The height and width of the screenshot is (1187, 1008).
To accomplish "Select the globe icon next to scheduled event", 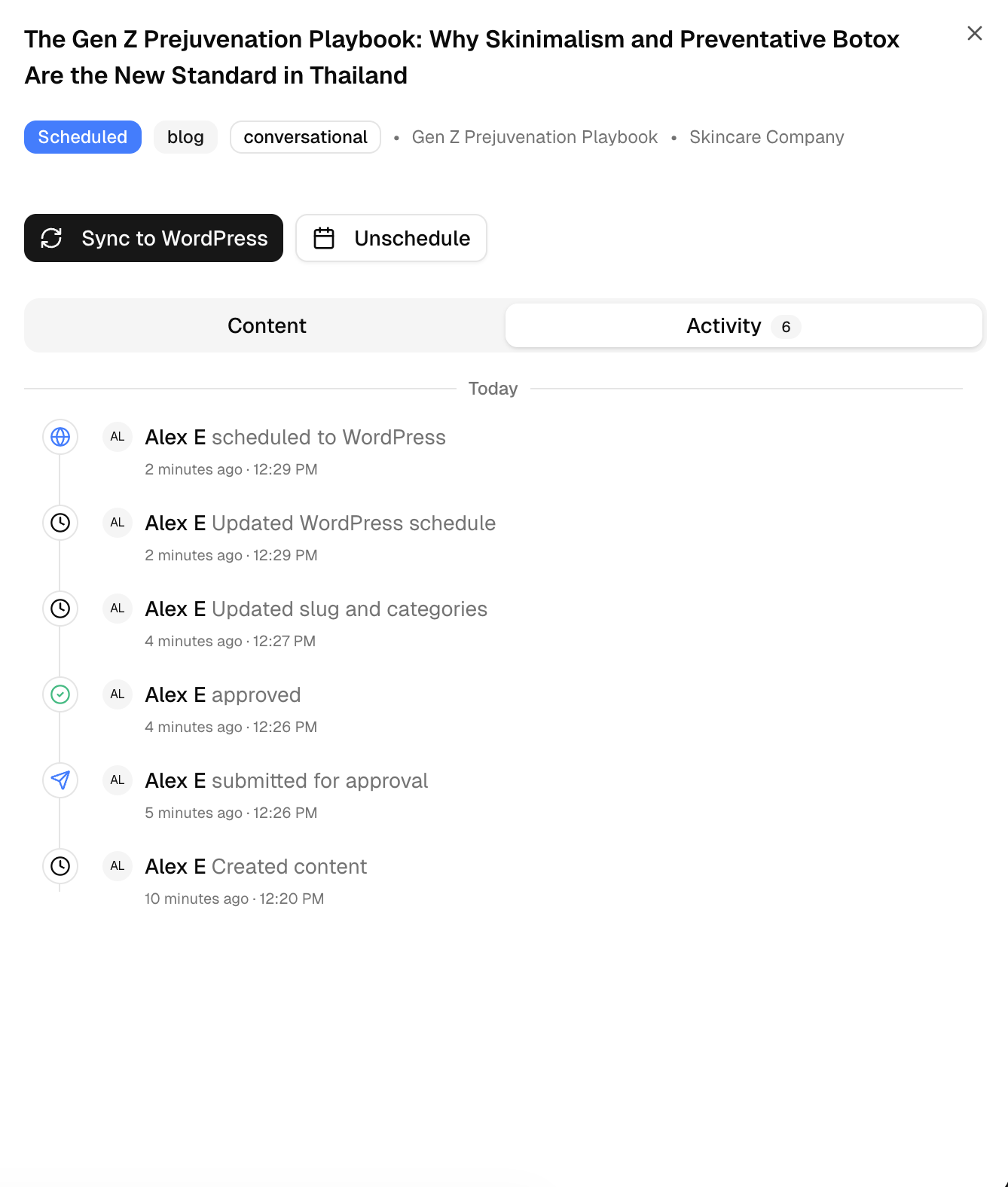I will click(x=60, y=437).
